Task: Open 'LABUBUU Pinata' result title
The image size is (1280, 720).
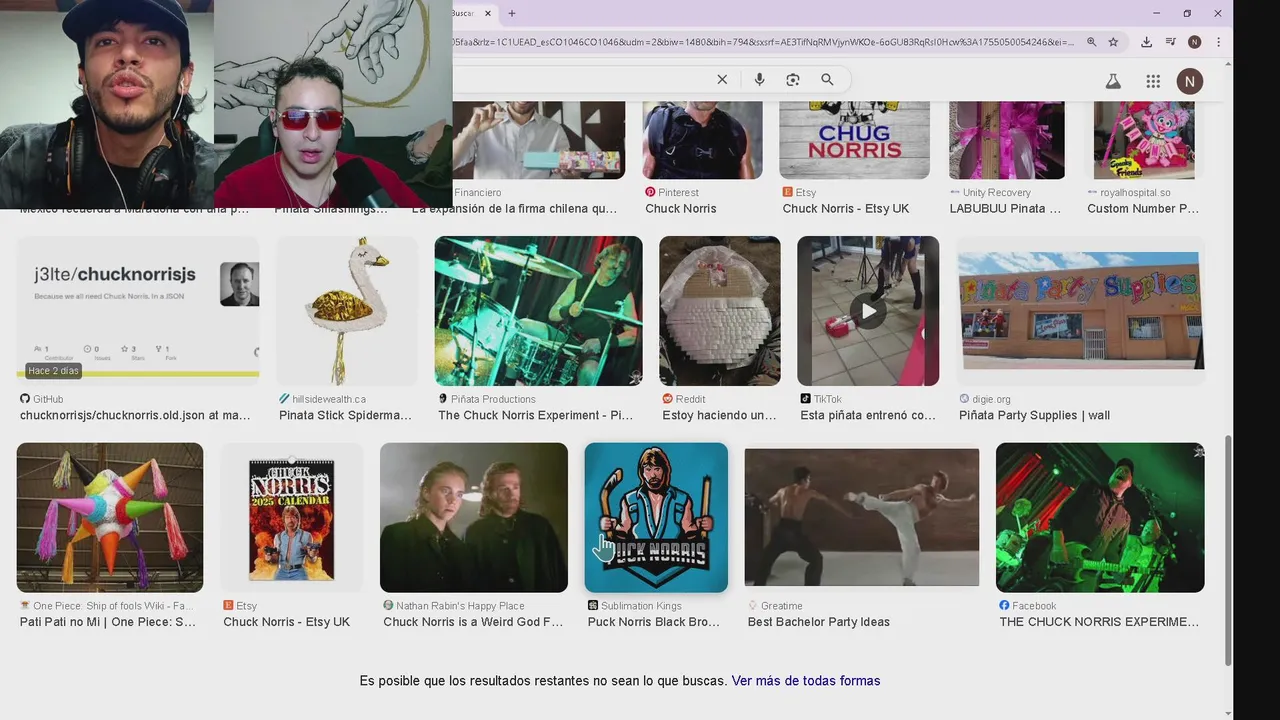Action: [x=1005, y=209]
